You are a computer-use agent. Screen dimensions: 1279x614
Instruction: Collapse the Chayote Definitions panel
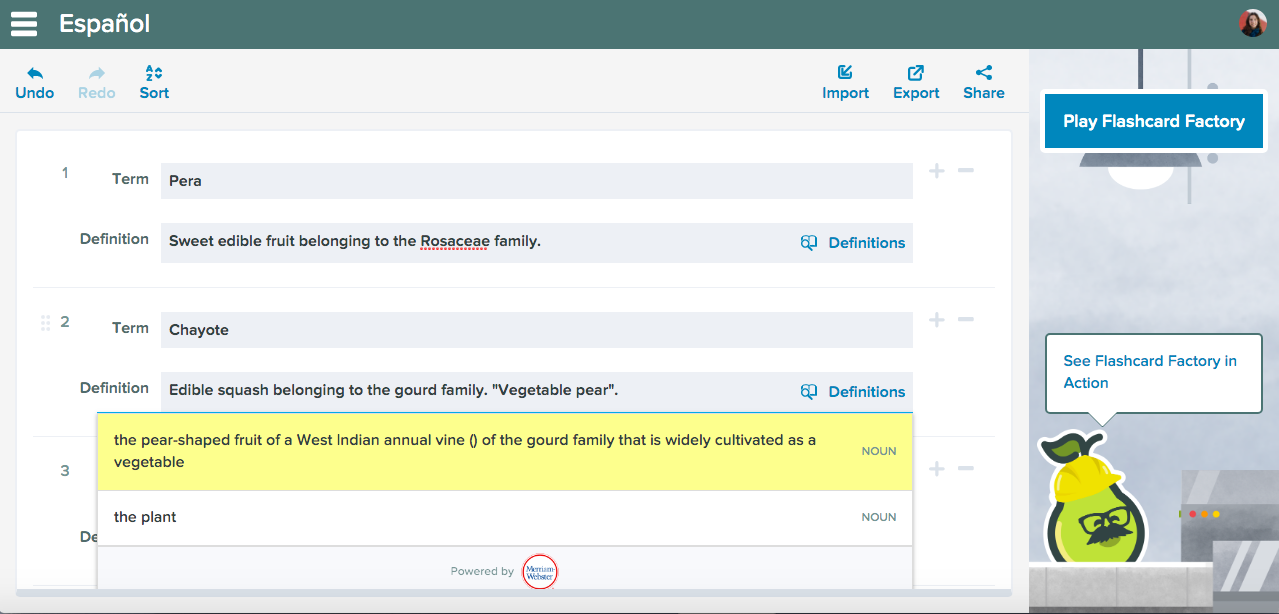pos(866,391)
